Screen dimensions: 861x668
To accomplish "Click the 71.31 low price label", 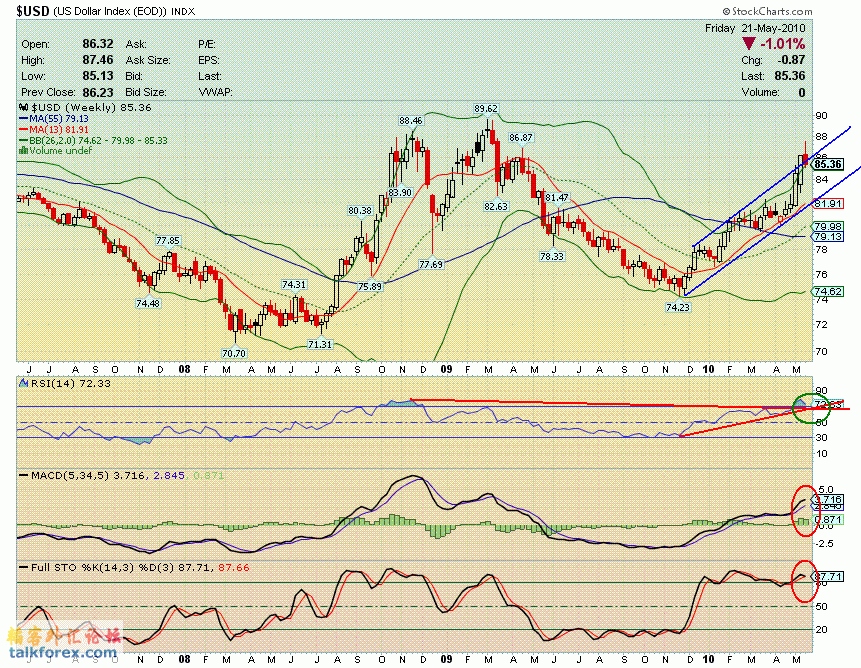I will tap(320, 344).
